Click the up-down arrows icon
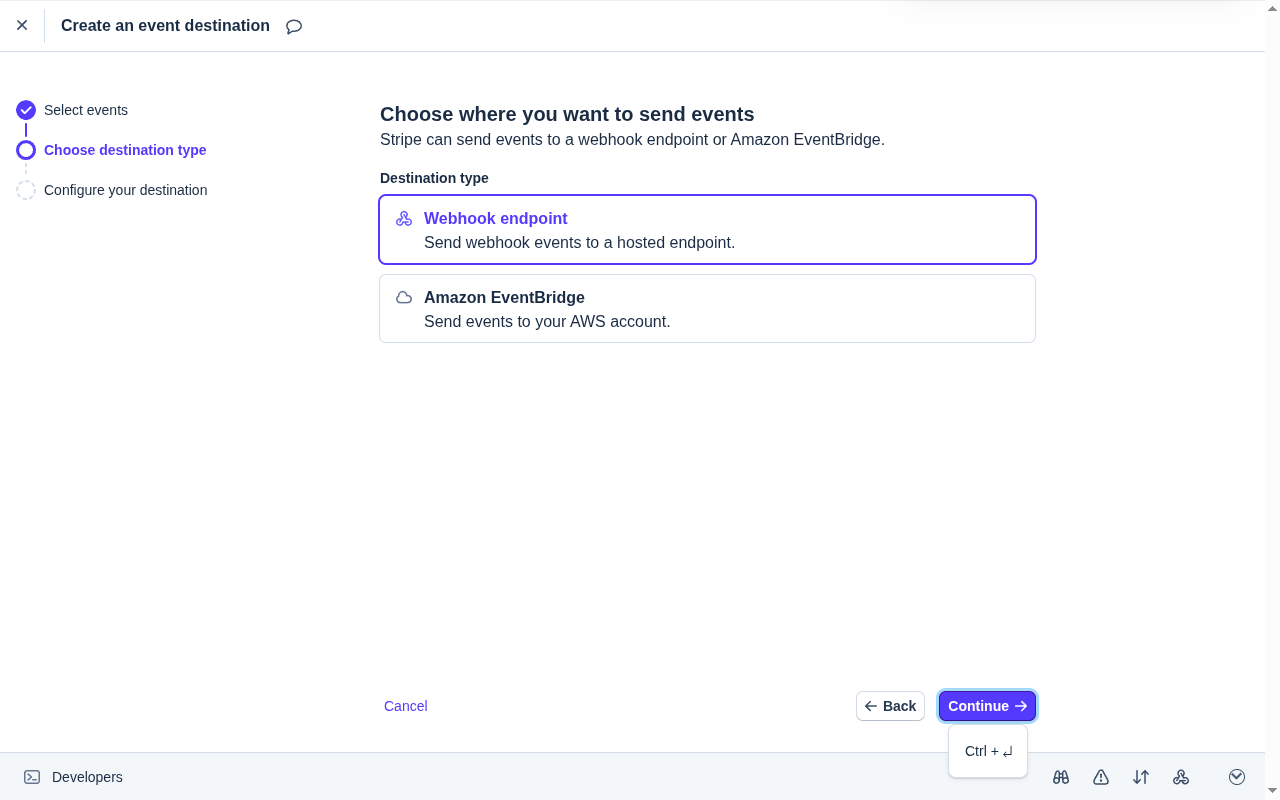This screenshot has height=800, width=1280. 1141,777
